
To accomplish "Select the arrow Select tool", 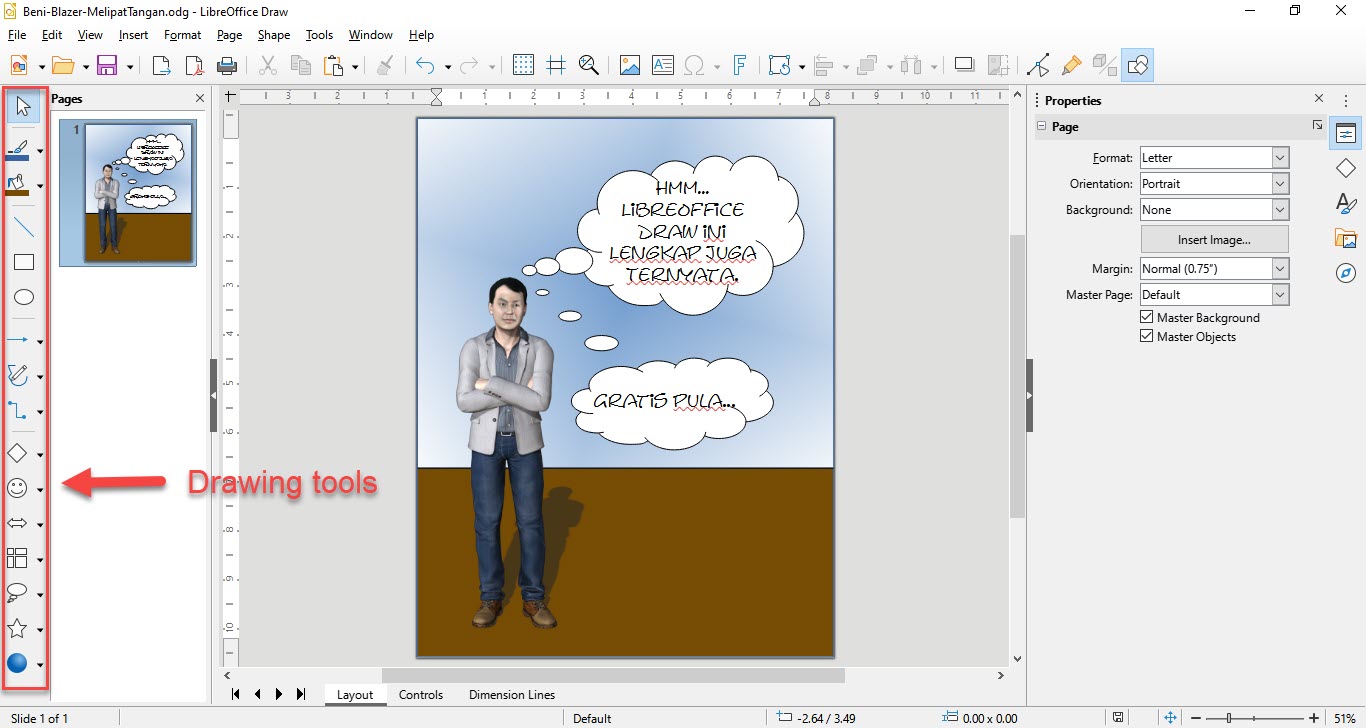I will pyautogui.click(x=24, y=107).
